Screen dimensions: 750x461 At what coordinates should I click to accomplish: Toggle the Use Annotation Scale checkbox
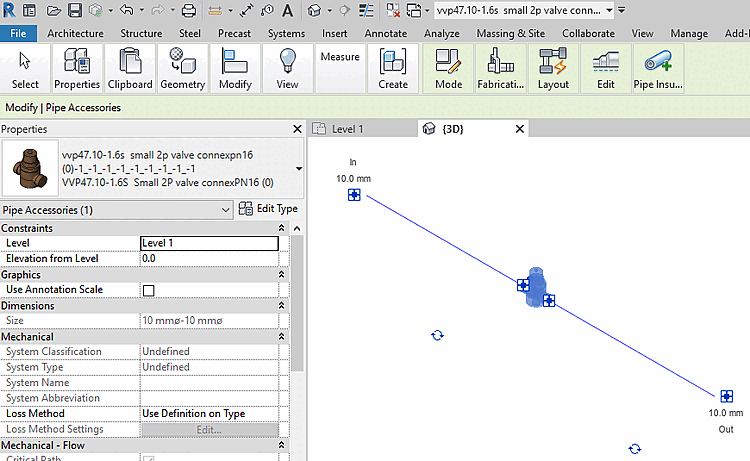coord(148,290)
